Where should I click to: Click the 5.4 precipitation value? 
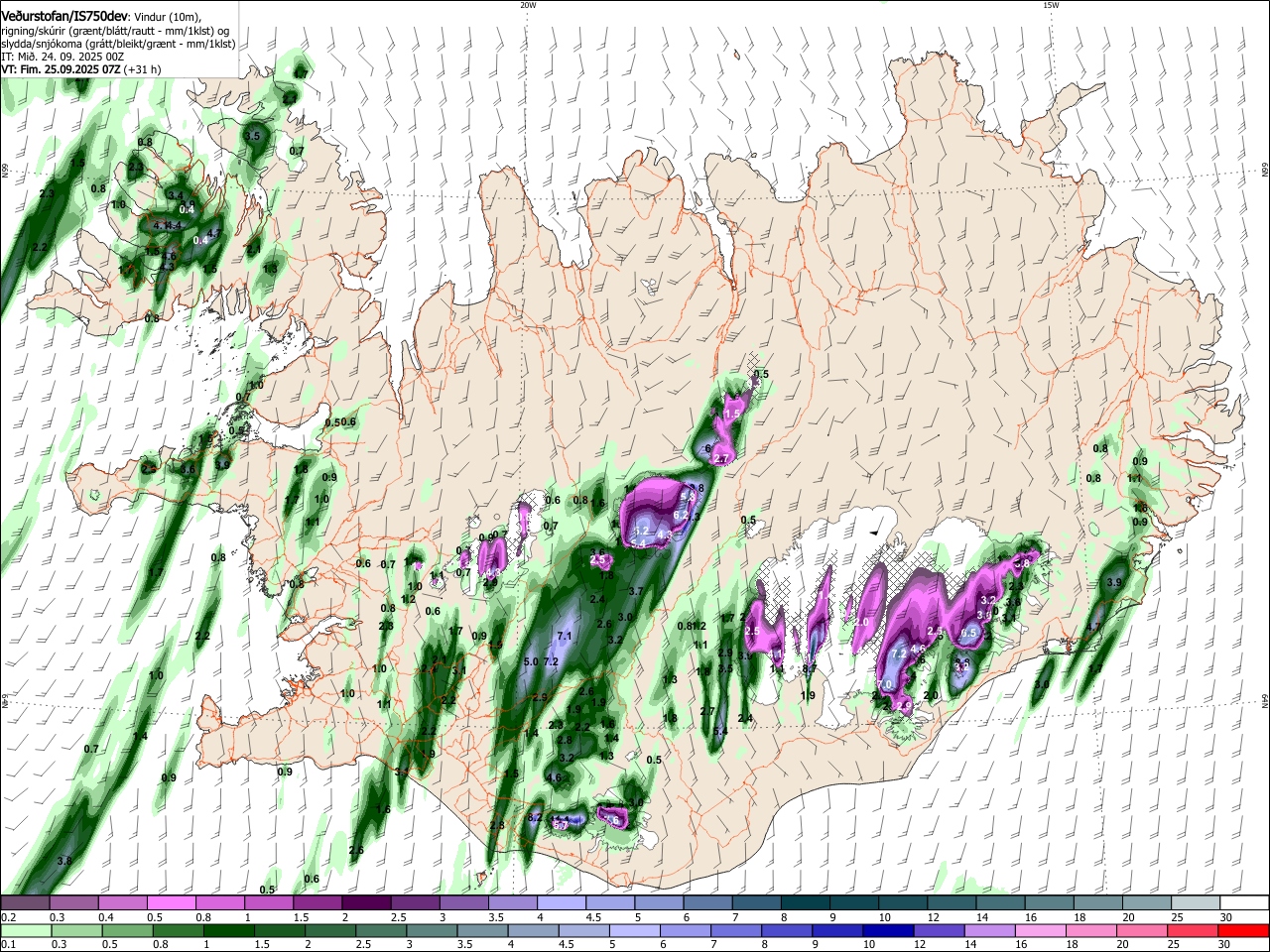[x=720, y=731]
